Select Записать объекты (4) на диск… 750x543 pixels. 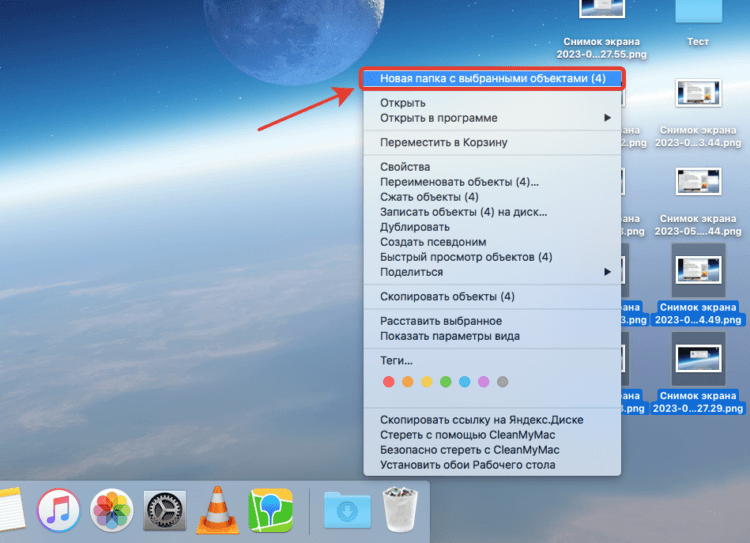pyautogui.click(x=493, y=211)
